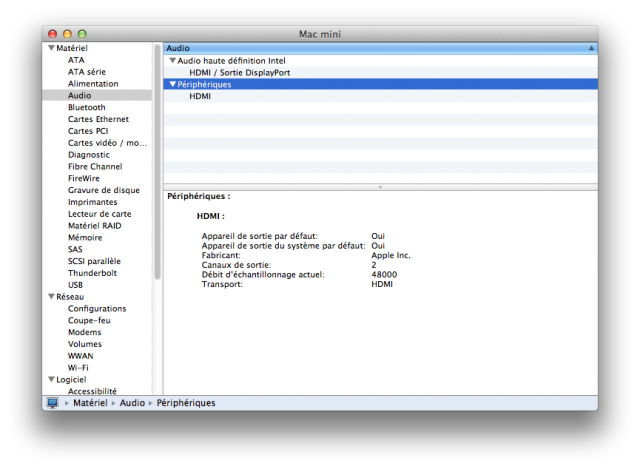
Task: Select WWAN in the sidebar
Action: coord(81,356)
